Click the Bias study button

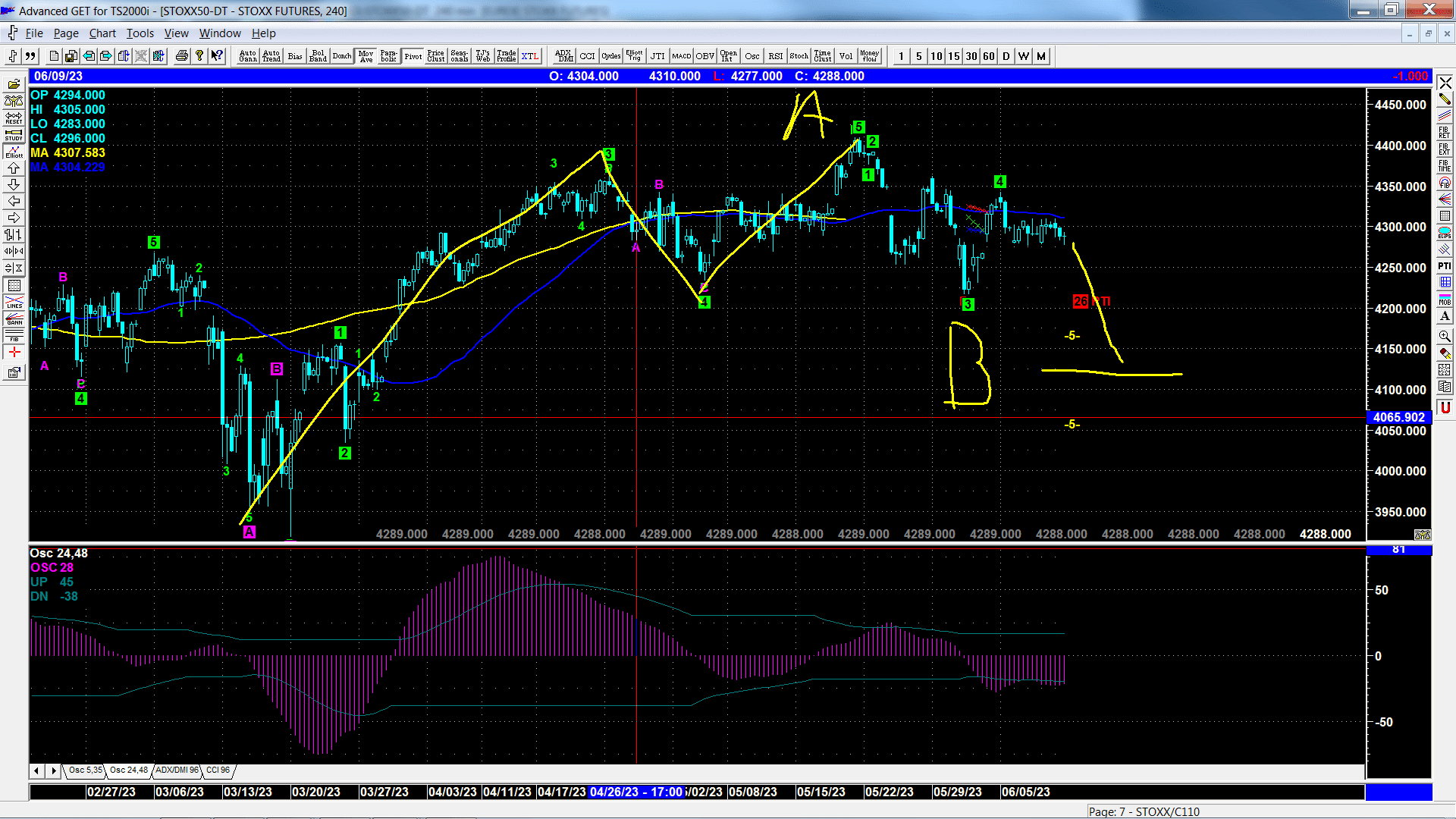pyautogui.click(x=295, y=56)
